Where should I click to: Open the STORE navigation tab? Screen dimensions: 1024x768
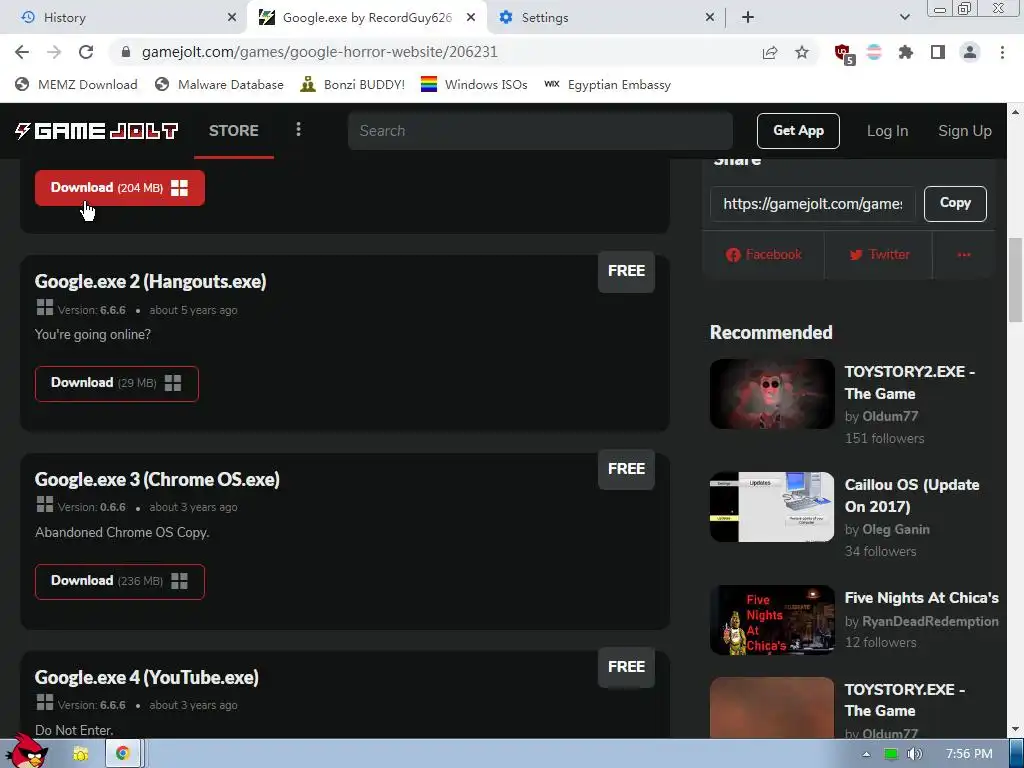point(234,131)
